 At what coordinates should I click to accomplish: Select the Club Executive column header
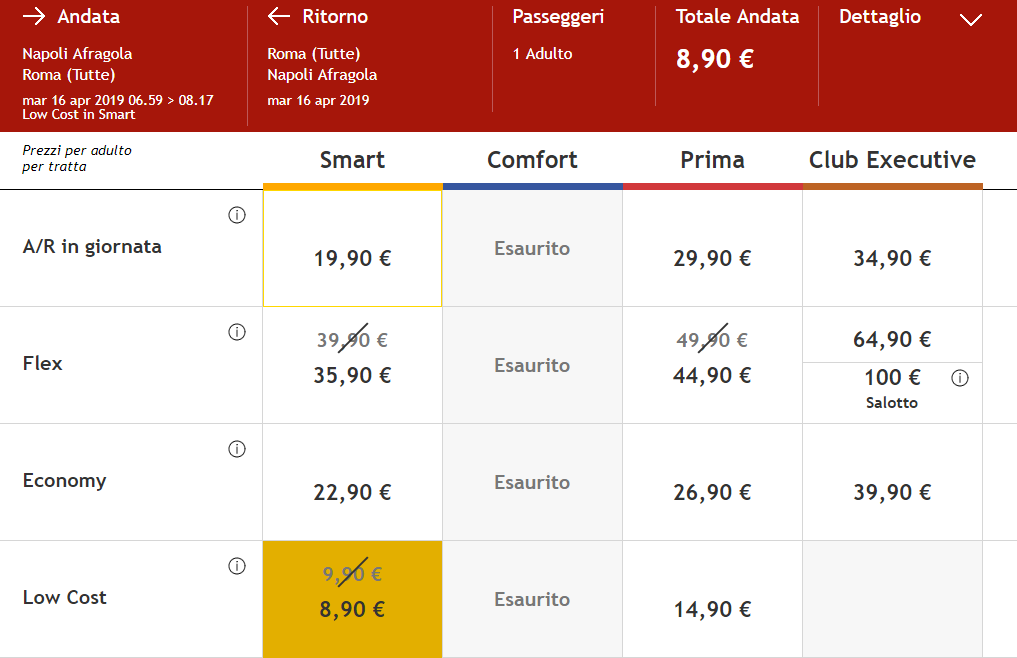[x=892, y=160]
